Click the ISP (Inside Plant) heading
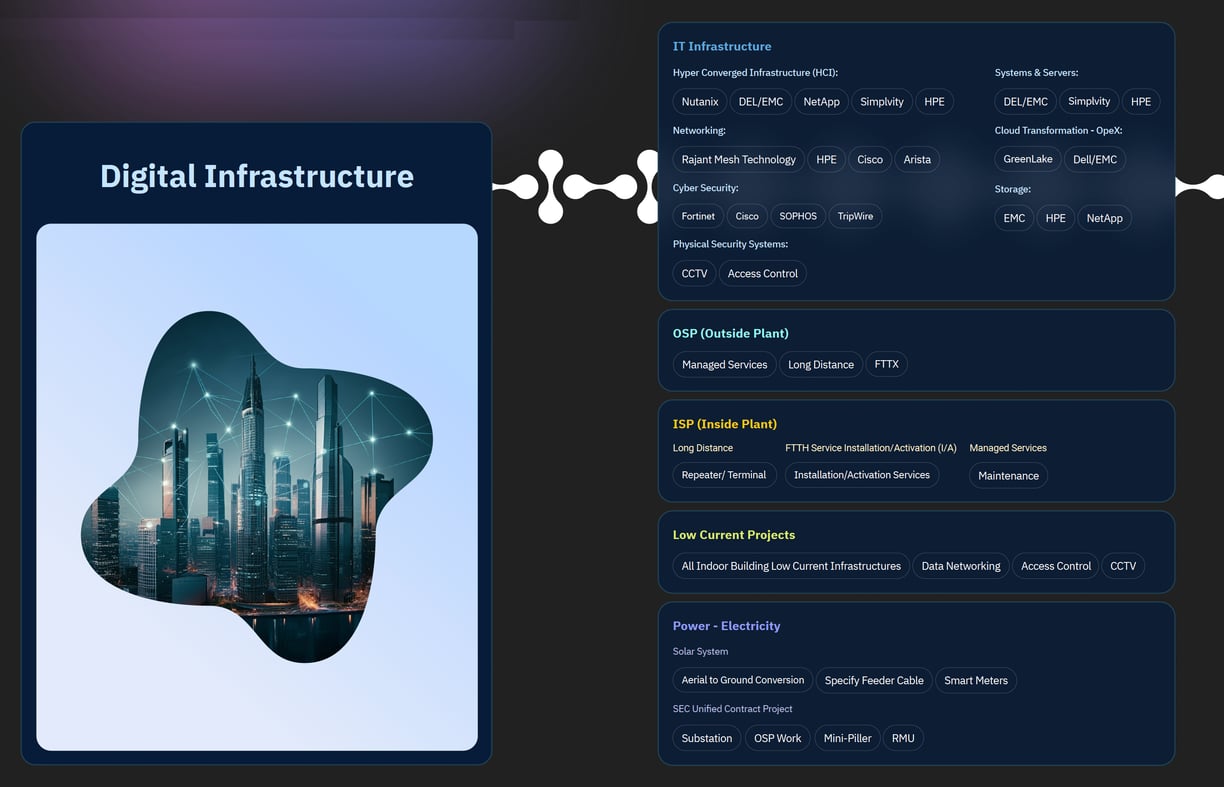The width and height of the screenshot is (1224, 787). tap(725, 424)
